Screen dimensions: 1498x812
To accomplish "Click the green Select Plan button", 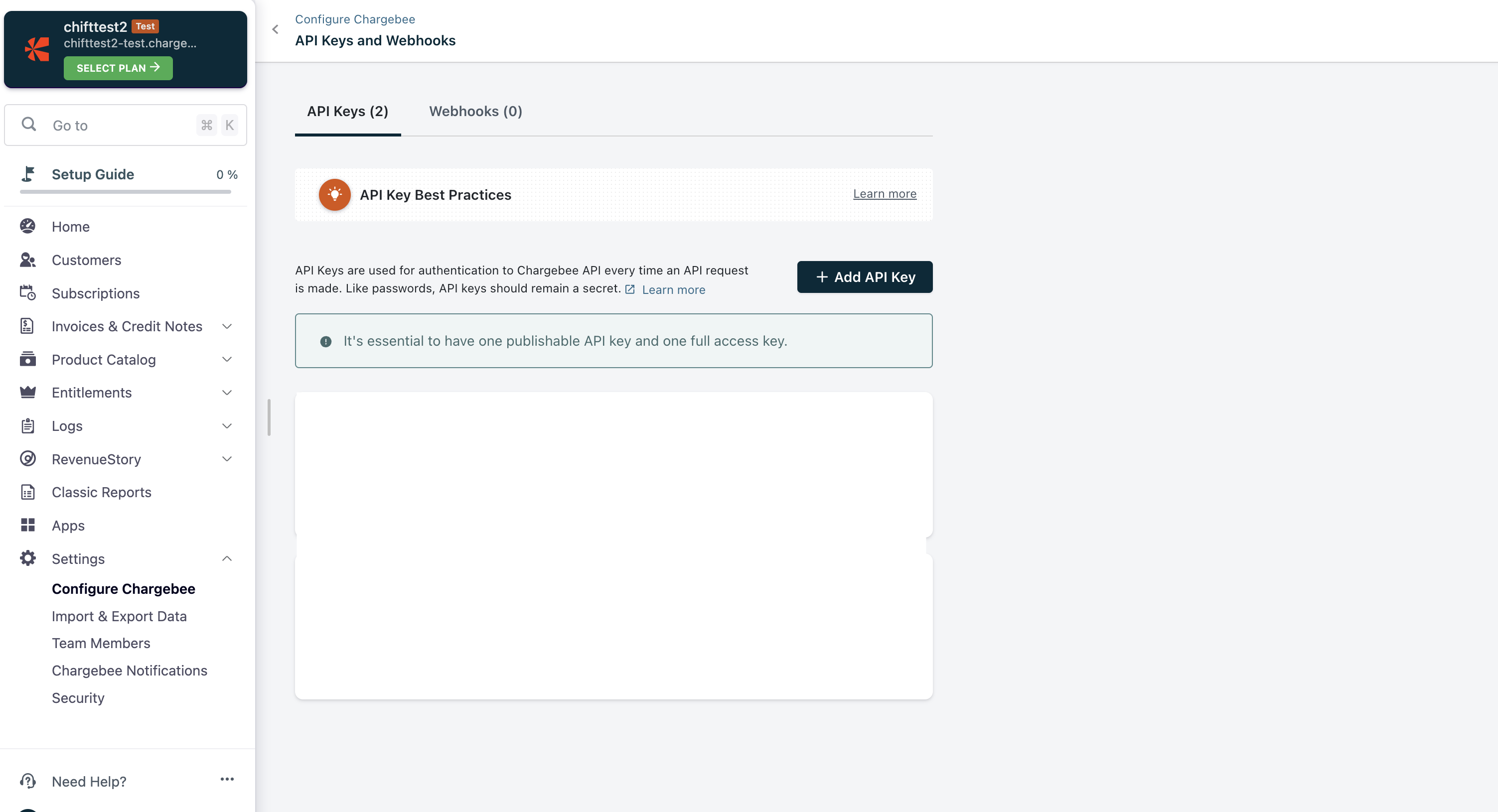I will click(x=118, y=68).
